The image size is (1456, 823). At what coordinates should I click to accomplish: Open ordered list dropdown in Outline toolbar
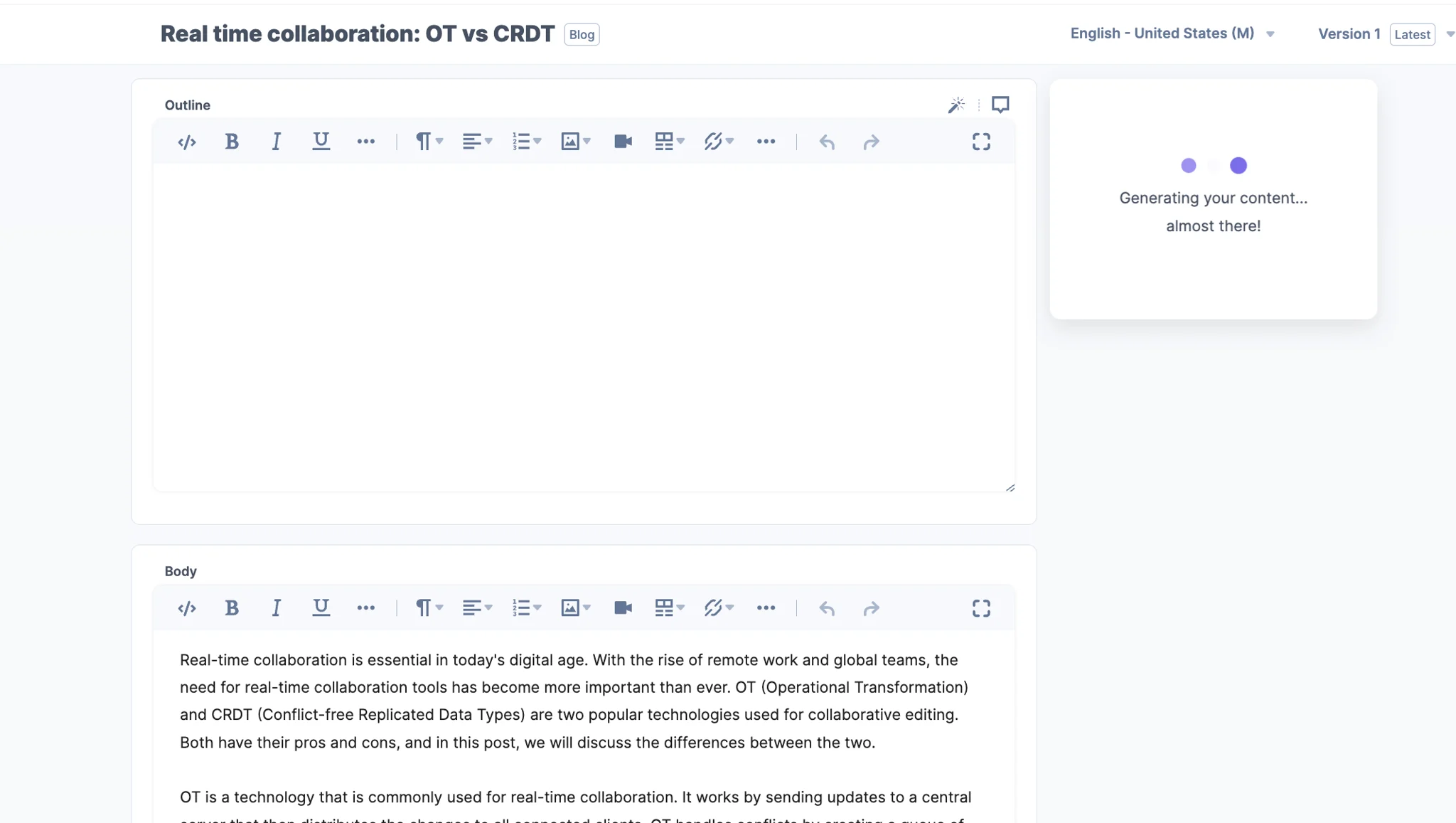(526, 142)
